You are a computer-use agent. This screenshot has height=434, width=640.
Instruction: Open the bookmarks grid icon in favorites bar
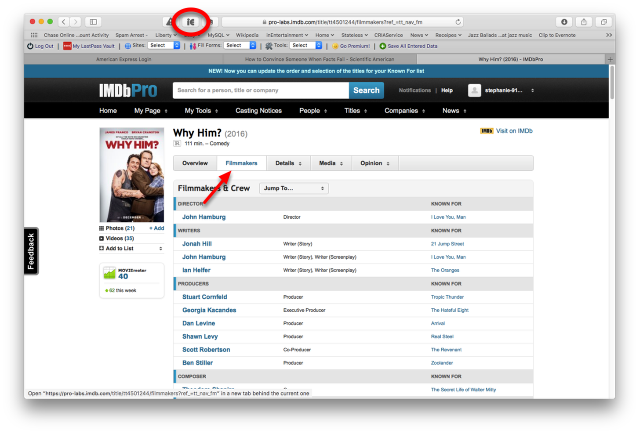pyautogui.click(x=34, y=35)
